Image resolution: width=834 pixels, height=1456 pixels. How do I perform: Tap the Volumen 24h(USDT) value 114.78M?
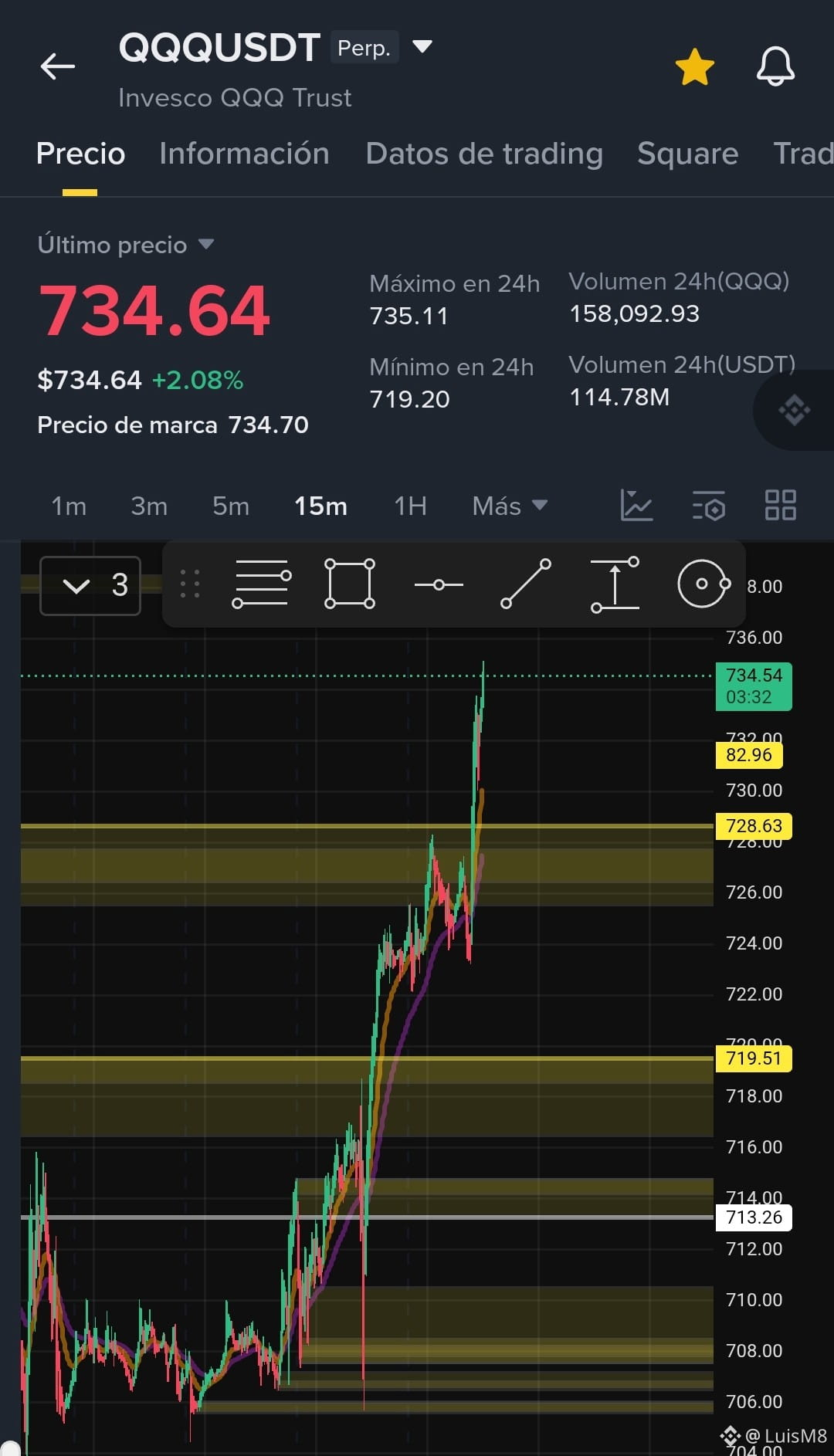(619, 398)
